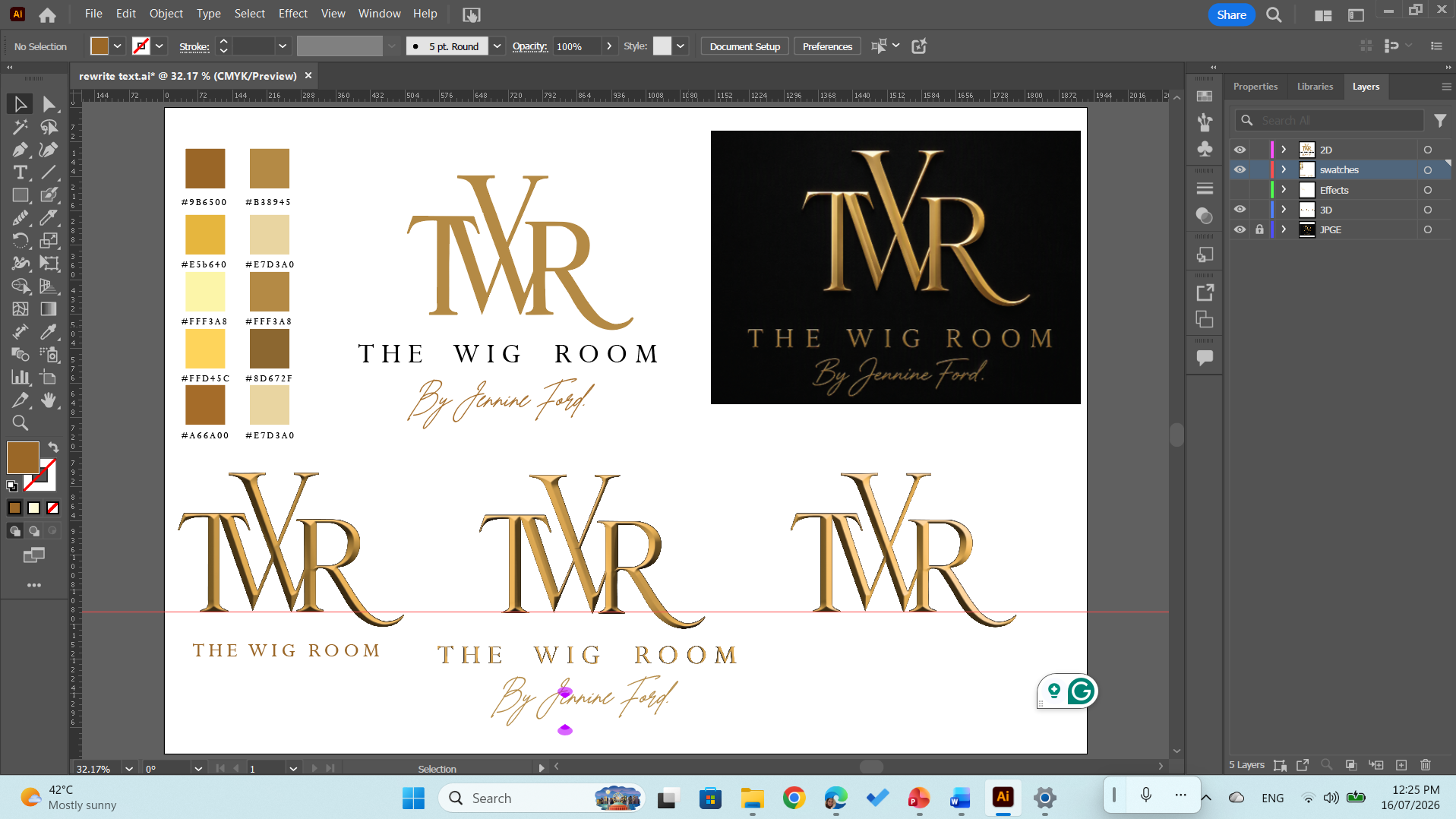Click the Document Setup button
The height and width of the screenshot is (819, 1456).
click(744, 46)
